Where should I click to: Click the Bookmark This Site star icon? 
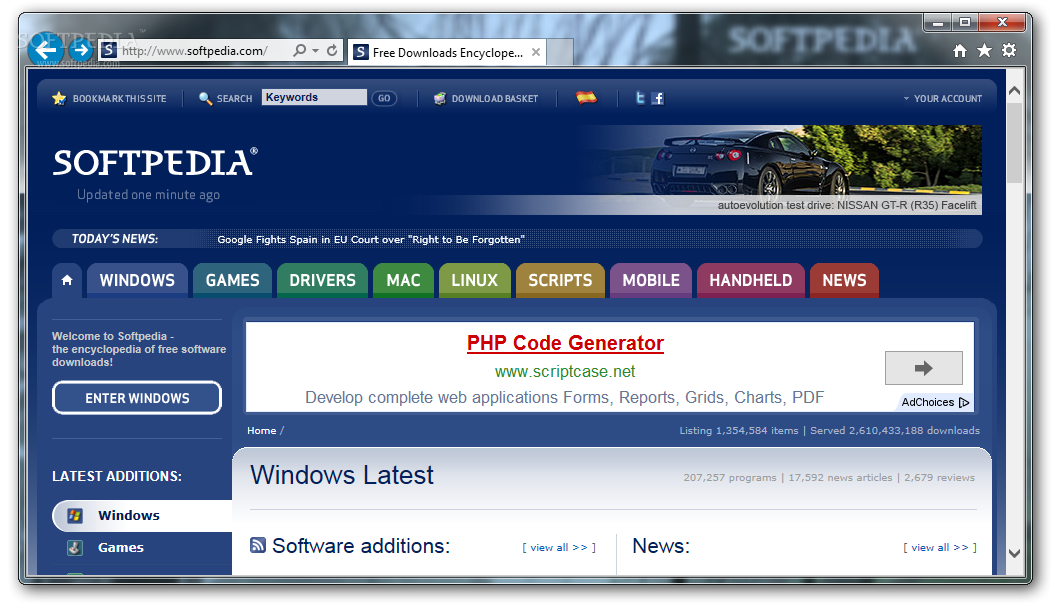(59, 99)
